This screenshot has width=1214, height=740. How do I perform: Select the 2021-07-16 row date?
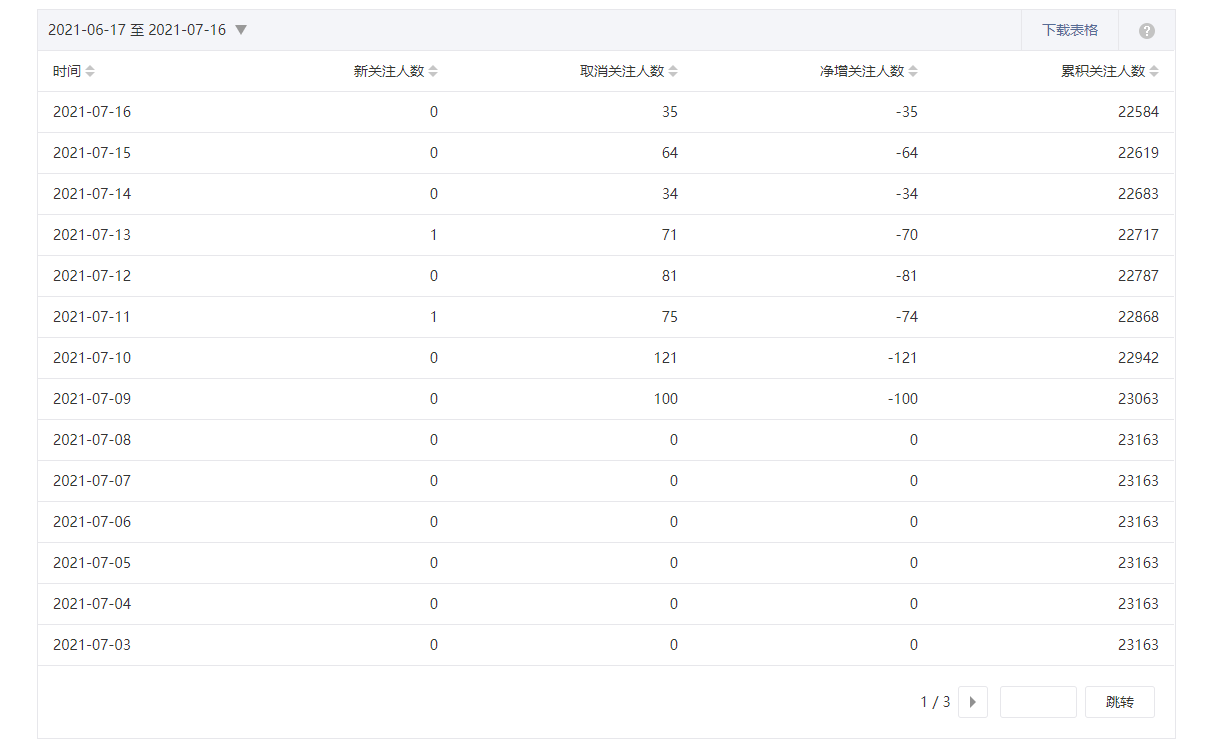coord(92,112)
